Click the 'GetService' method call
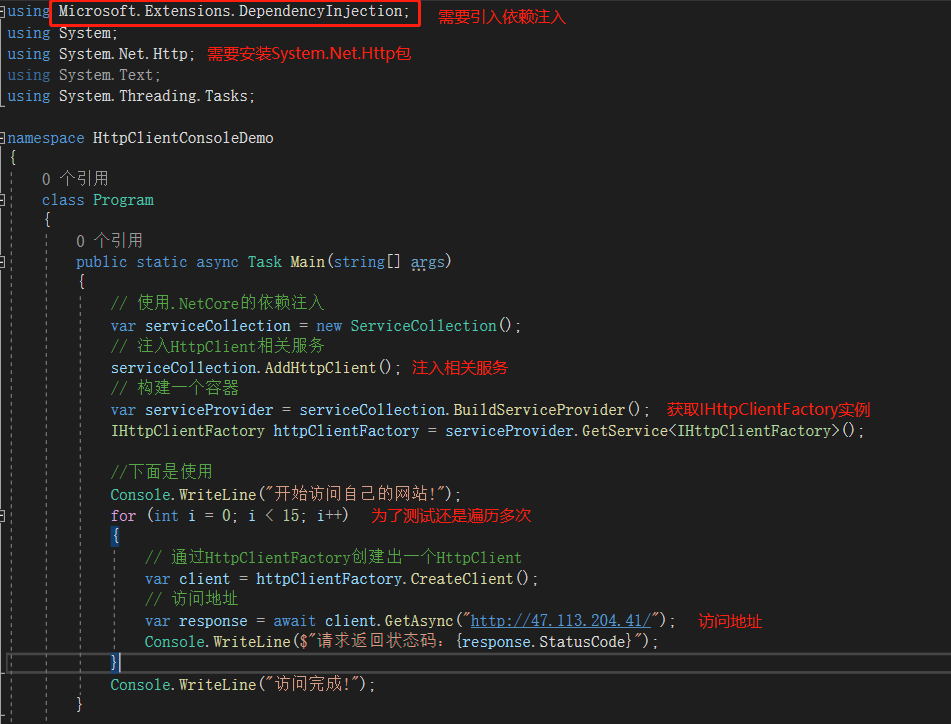This screenshot has height=724, width=951. pos(625,431)
